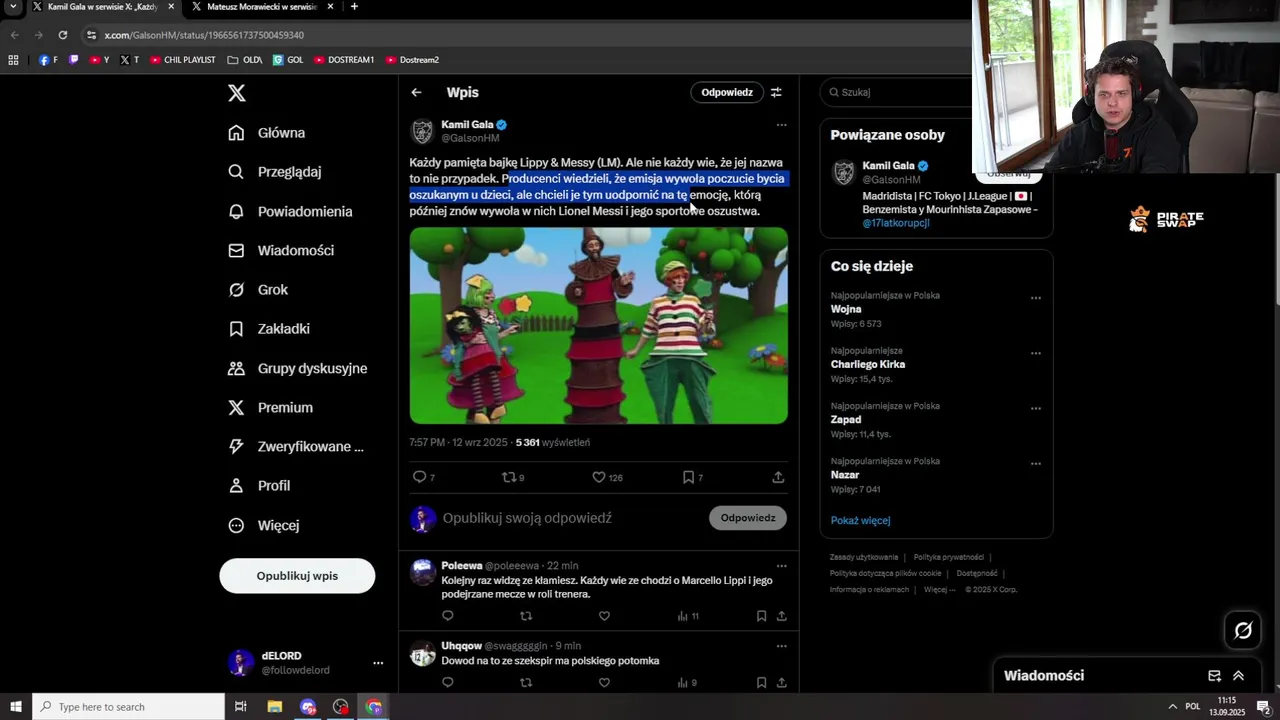Click the grey Odpowiedz submit button
The height and width of the screenshot is (720, 1280).
748,518
